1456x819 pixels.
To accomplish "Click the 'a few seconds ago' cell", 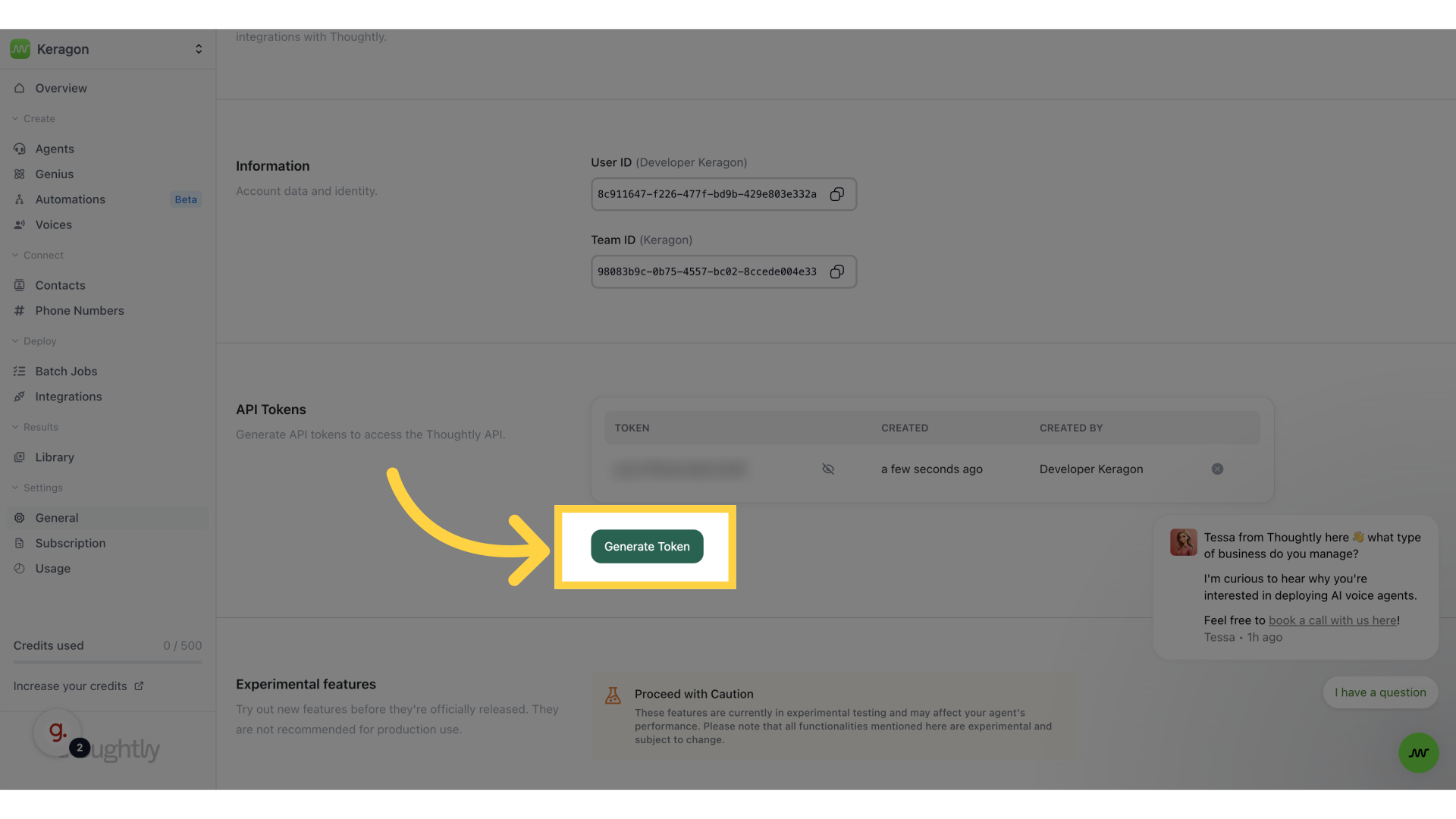I will (x=932, y=469).
